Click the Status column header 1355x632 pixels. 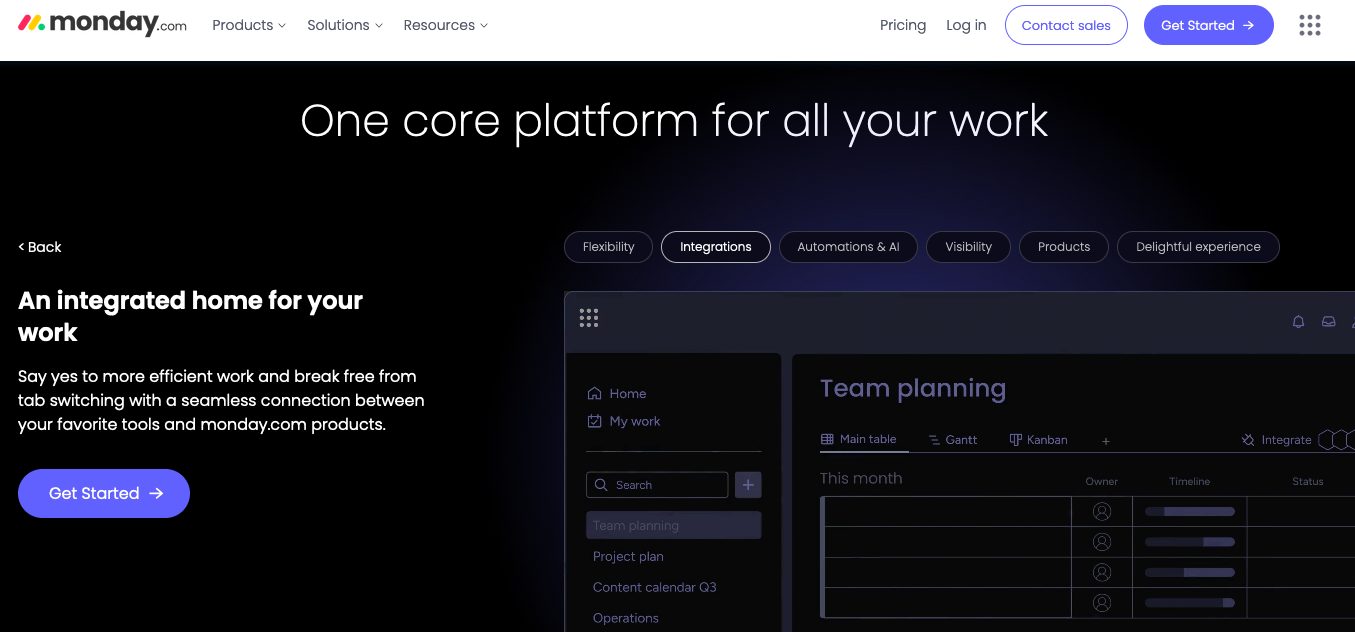pyautogui.click(x=1308, y=482)
